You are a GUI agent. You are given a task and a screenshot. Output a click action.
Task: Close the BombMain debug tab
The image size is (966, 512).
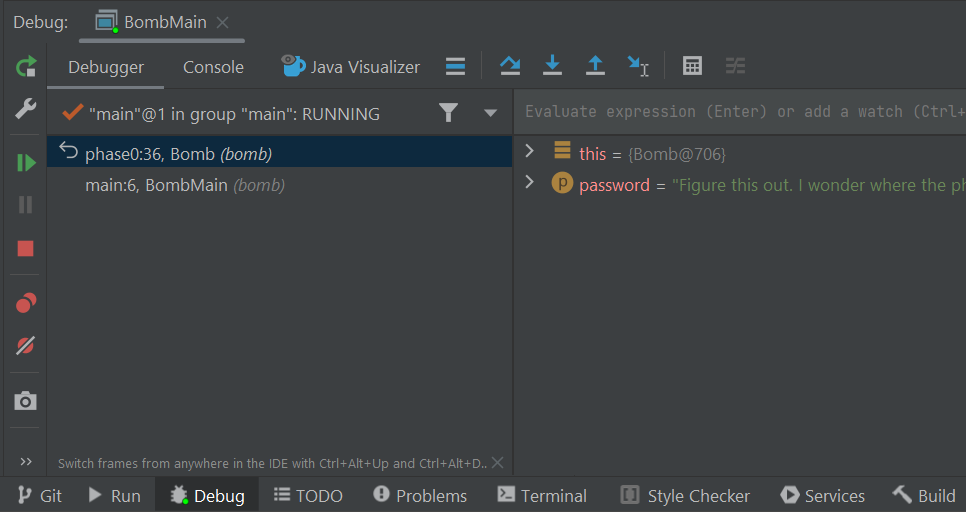pyautogui.click(x=223, y=23)
